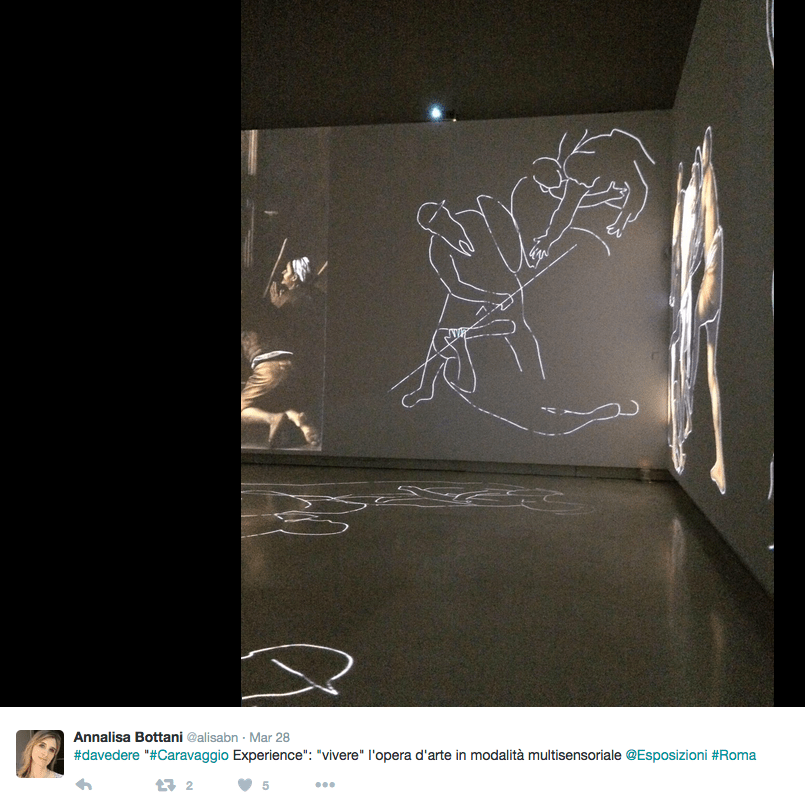
Task: Open the @Esposizioni mention
Action: coord(666,755)
